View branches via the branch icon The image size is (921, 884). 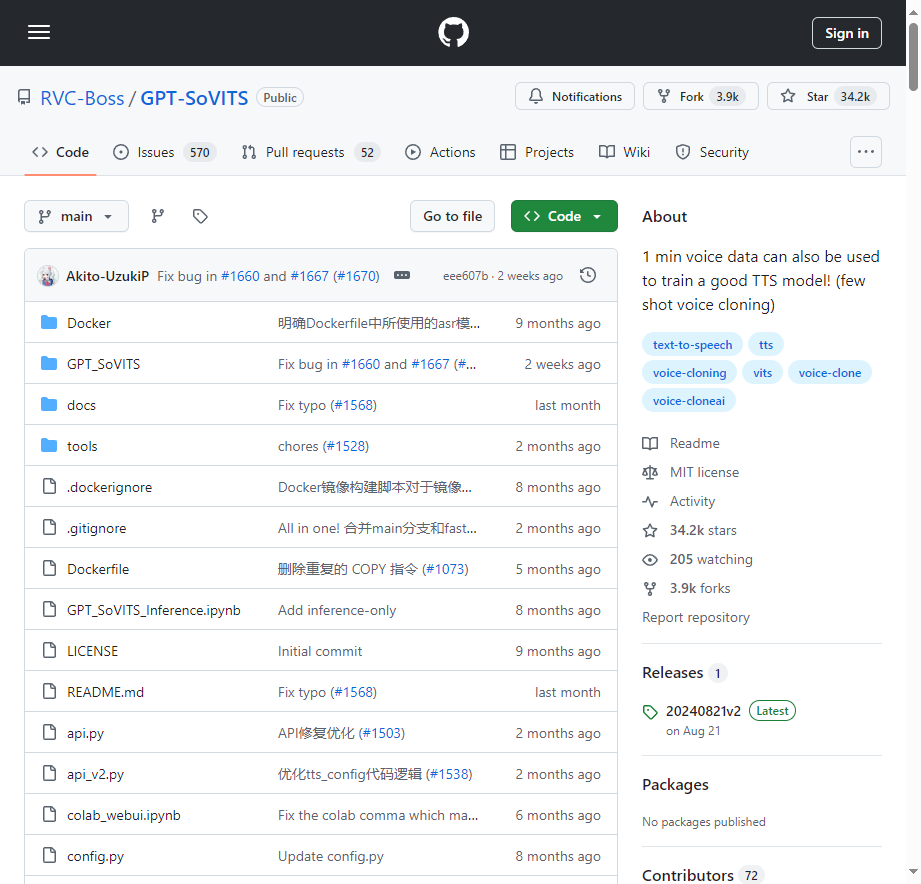point(157,216)
